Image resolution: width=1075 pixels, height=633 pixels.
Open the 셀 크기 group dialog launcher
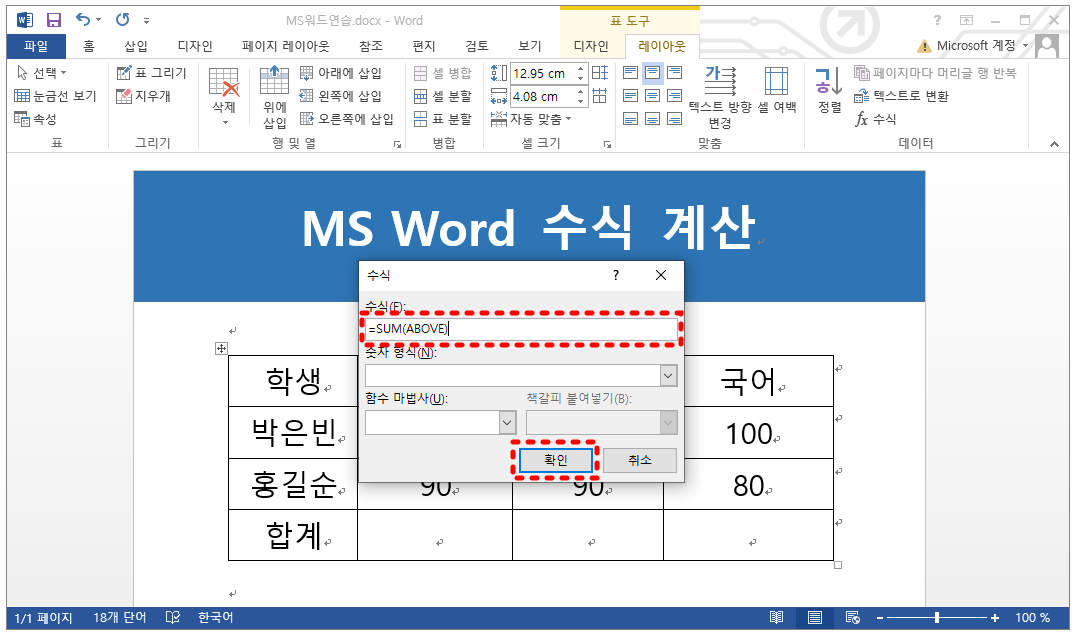(x=607, y=144)
